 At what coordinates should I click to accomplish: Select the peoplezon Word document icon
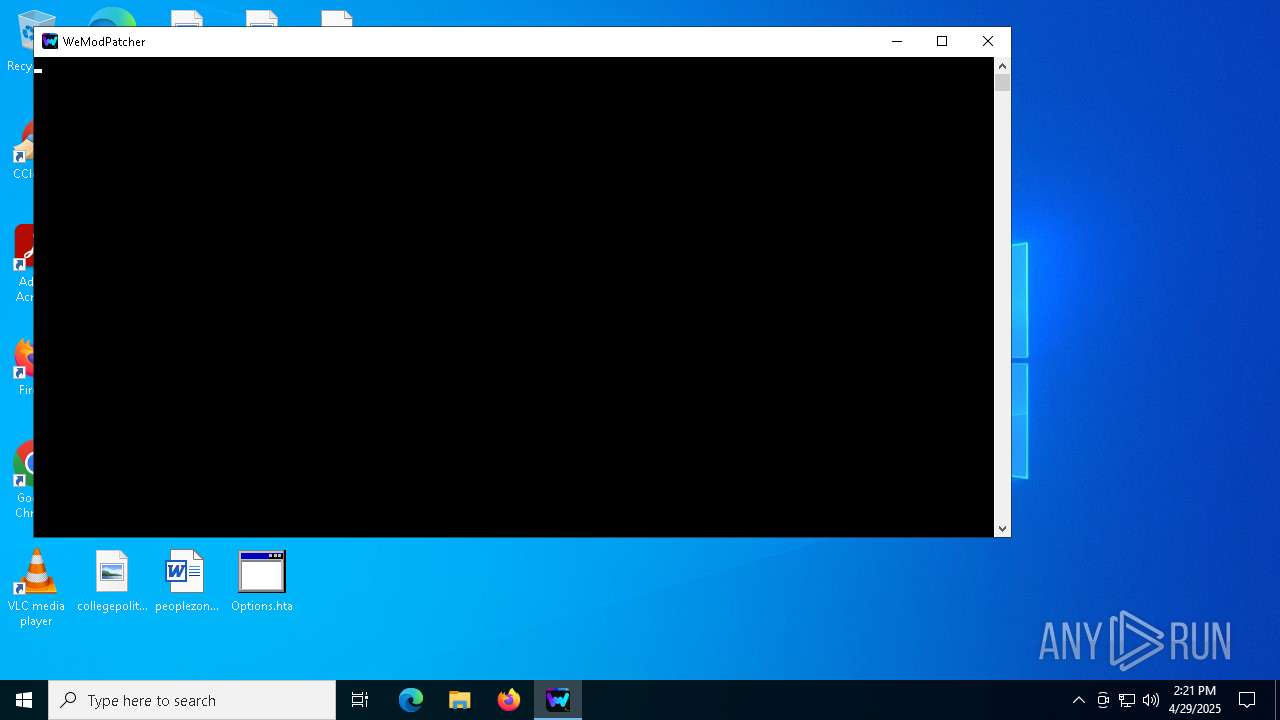click(x=186, y=581)
